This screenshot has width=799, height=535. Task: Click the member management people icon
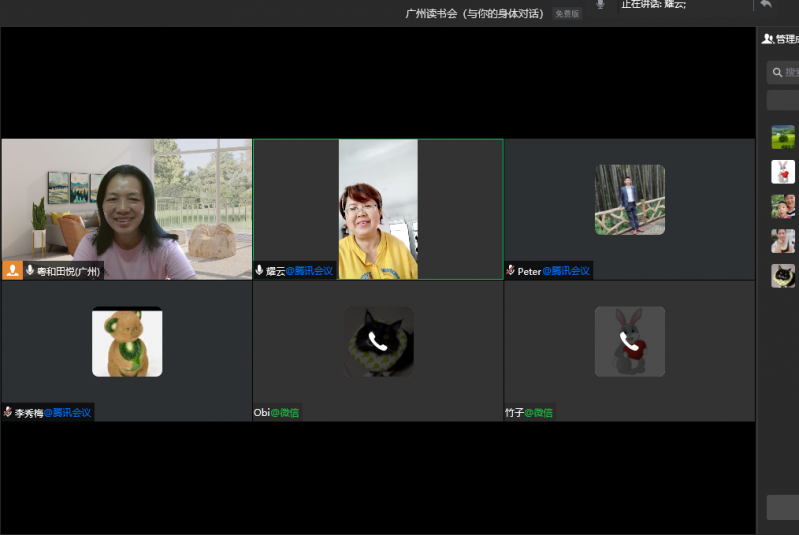[767, 39]
